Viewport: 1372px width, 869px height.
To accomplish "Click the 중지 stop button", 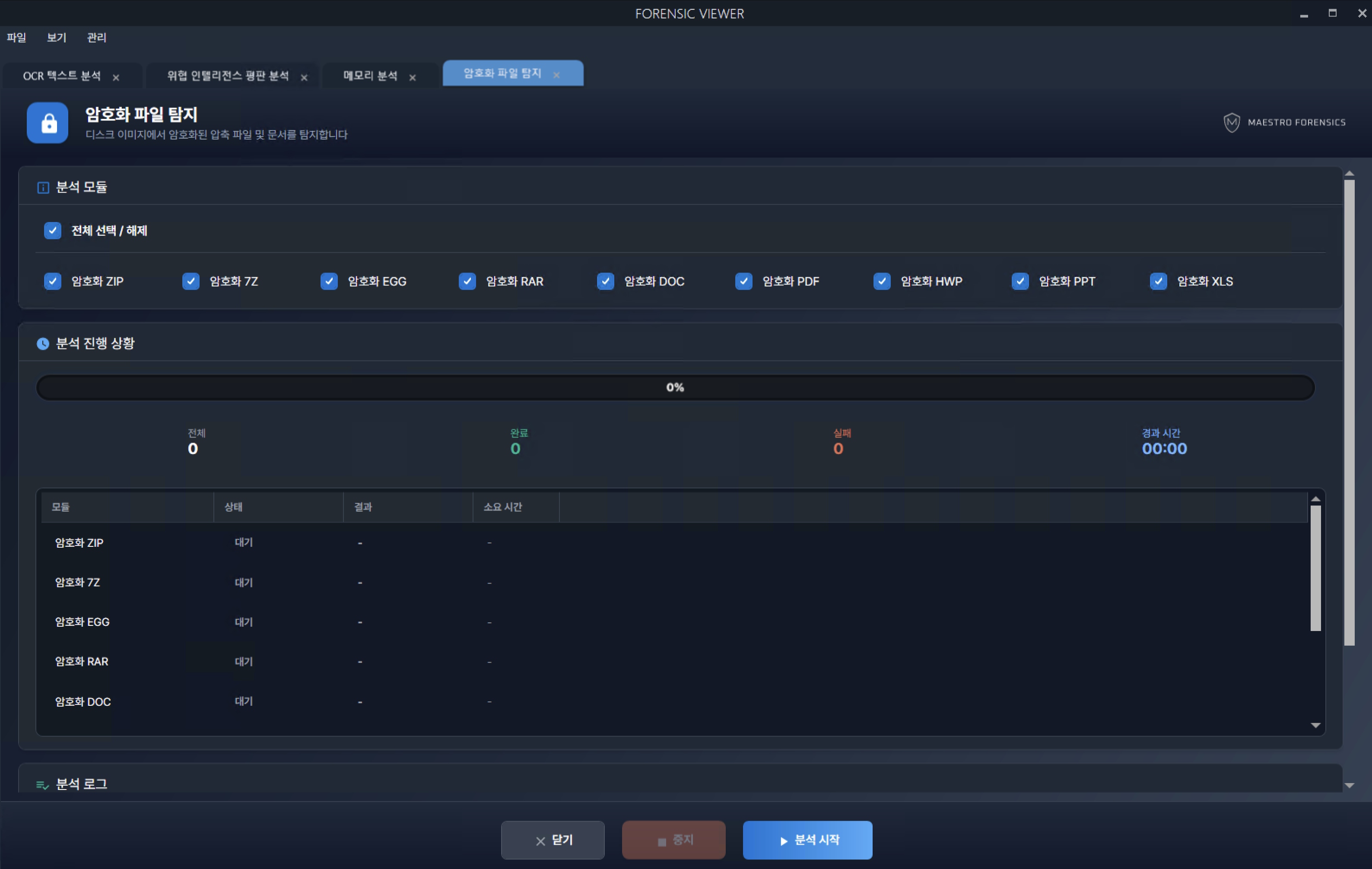I will (674, 840).
